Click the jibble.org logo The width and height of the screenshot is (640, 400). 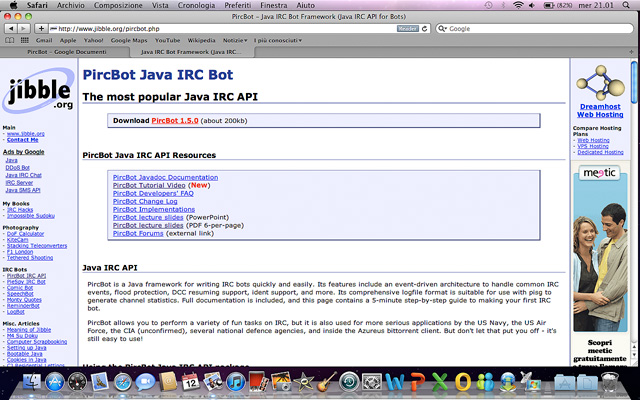(39, 91)
